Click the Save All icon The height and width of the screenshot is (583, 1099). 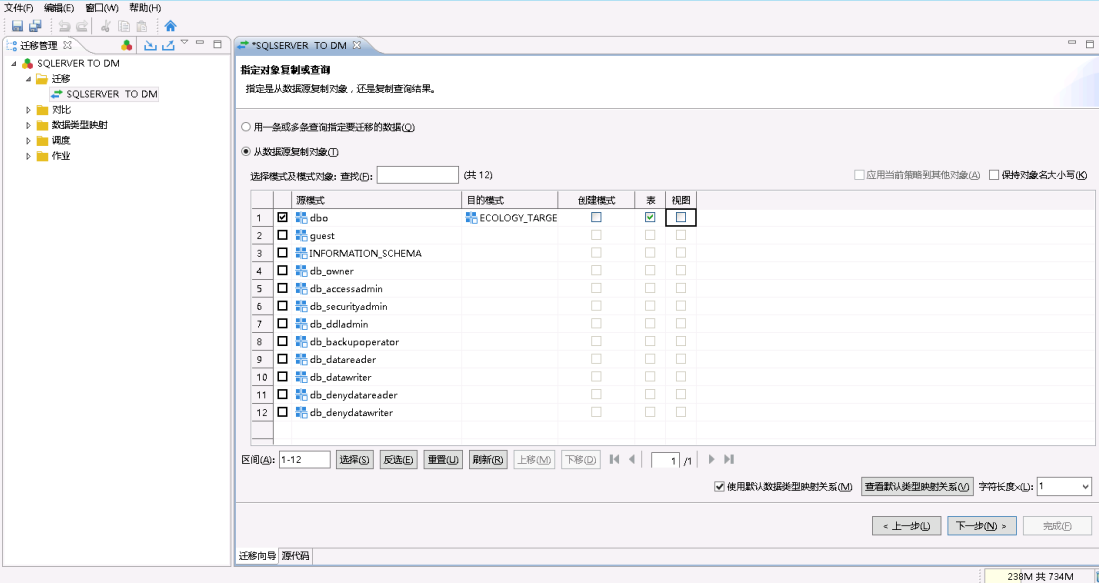tap(35, 27)
